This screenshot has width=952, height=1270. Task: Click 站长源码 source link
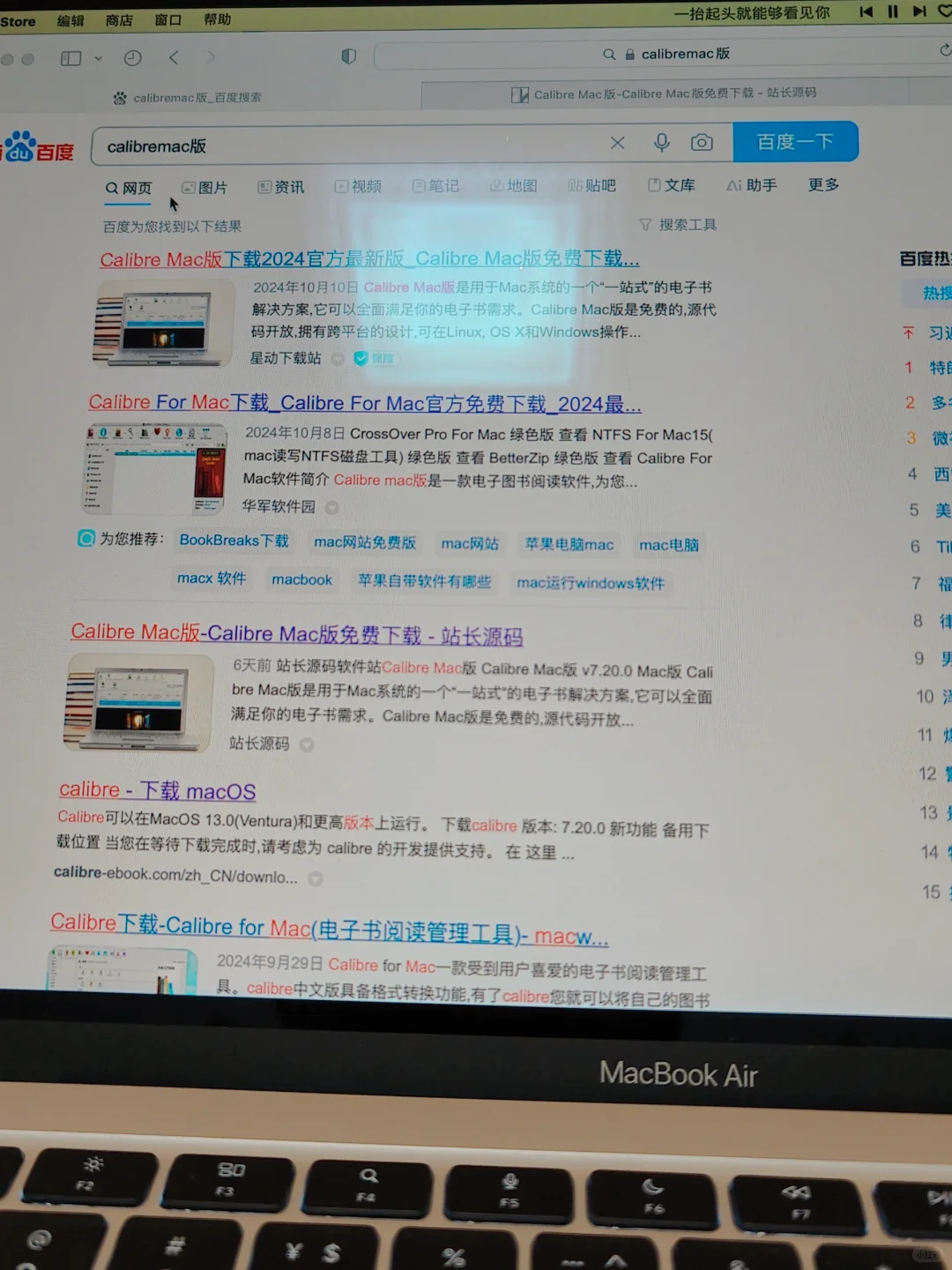tap(259, 743)
